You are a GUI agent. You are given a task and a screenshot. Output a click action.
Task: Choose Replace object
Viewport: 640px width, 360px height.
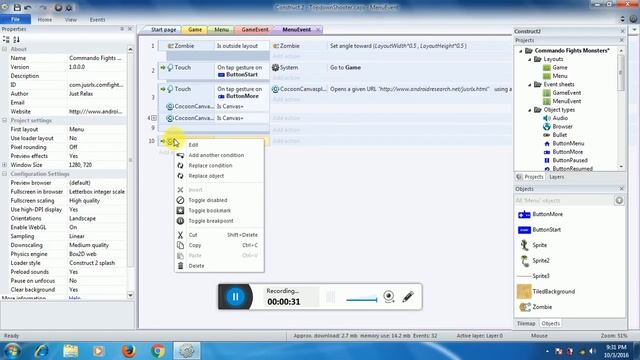coord(219,176)
